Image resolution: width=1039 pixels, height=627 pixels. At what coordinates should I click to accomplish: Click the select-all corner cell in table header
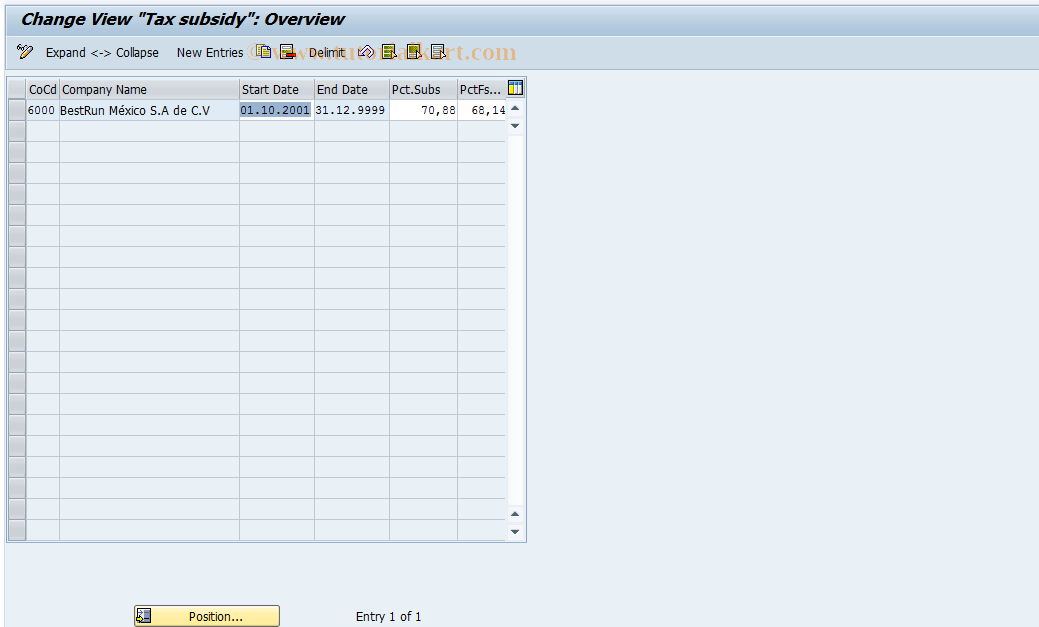point(17,89)
